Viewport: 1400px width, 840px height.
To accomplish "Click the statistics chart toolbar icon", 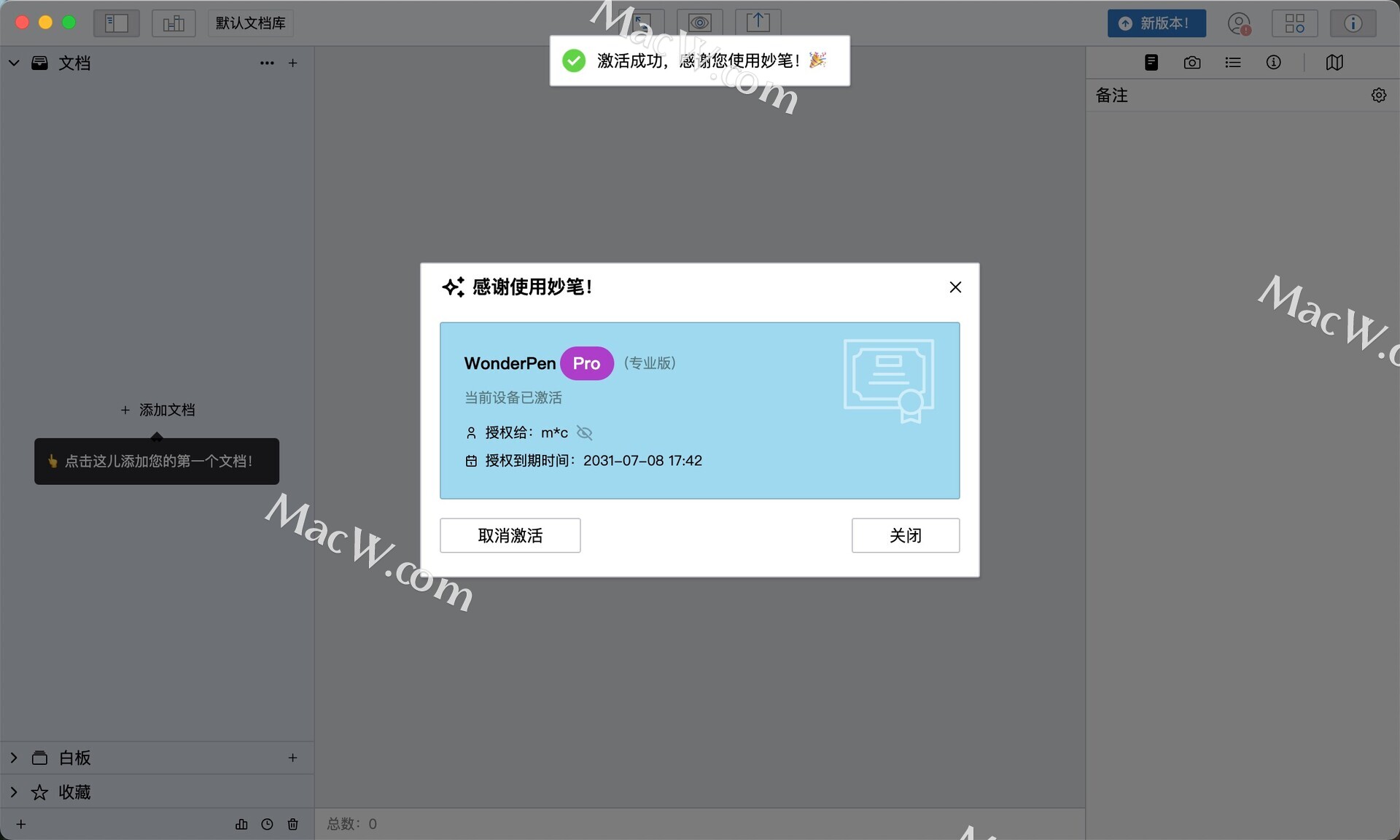I will pyautogui.click(x=174, y=23).
